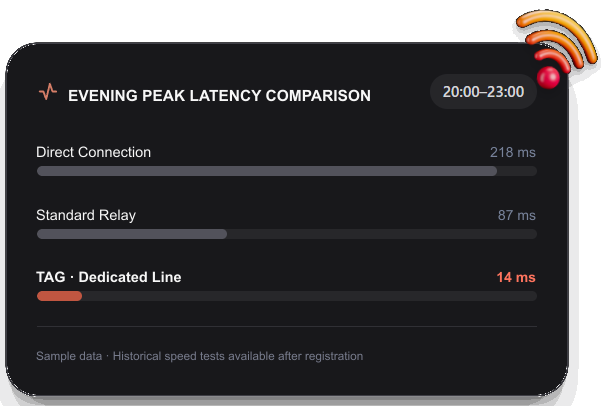Click the red dot of WiFi icon

[x=548, y=78]
